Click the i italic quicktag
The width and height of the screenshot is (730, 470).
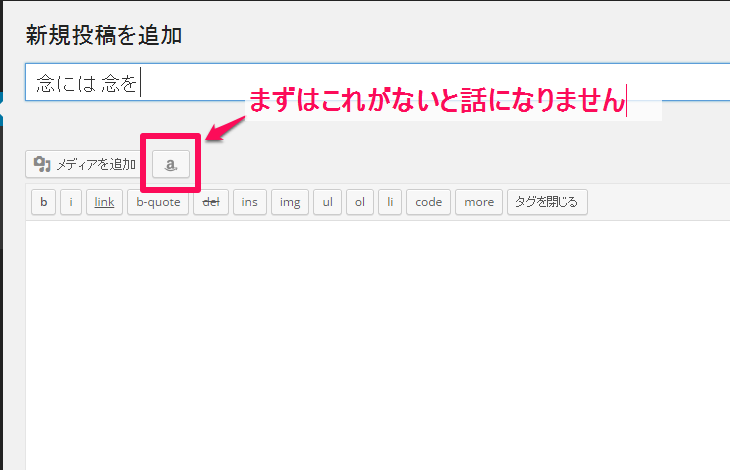coord(71,202)
